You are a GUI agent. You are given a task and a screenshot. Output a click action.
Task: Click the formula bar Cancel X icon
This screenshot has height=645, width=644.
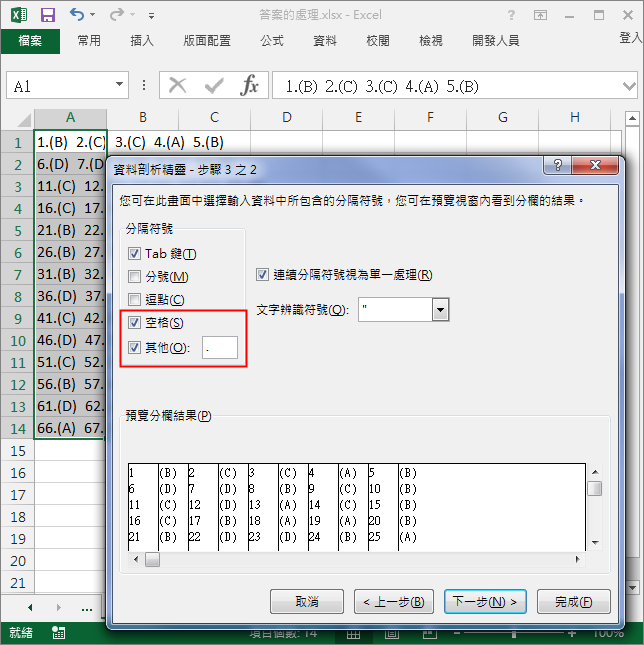178,86
